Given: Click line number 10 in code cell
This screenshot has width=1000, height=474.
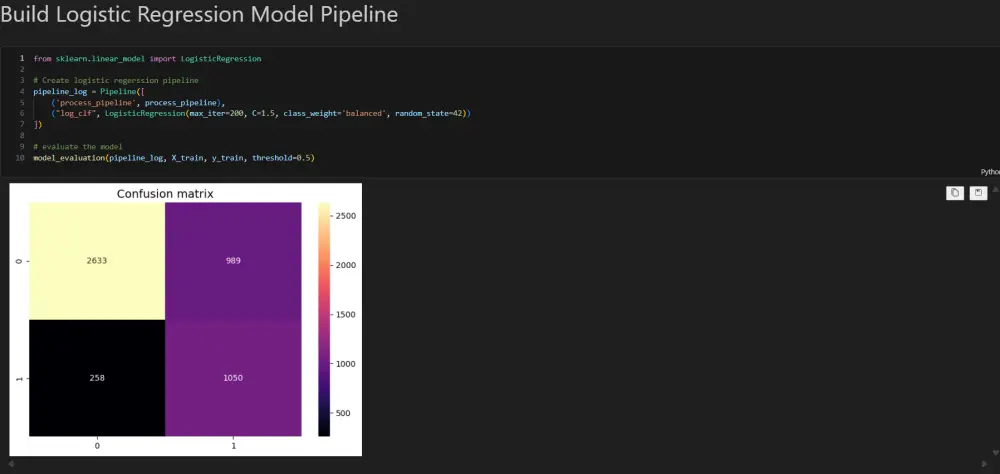Looking at the screenshot, I should [20, 158].
